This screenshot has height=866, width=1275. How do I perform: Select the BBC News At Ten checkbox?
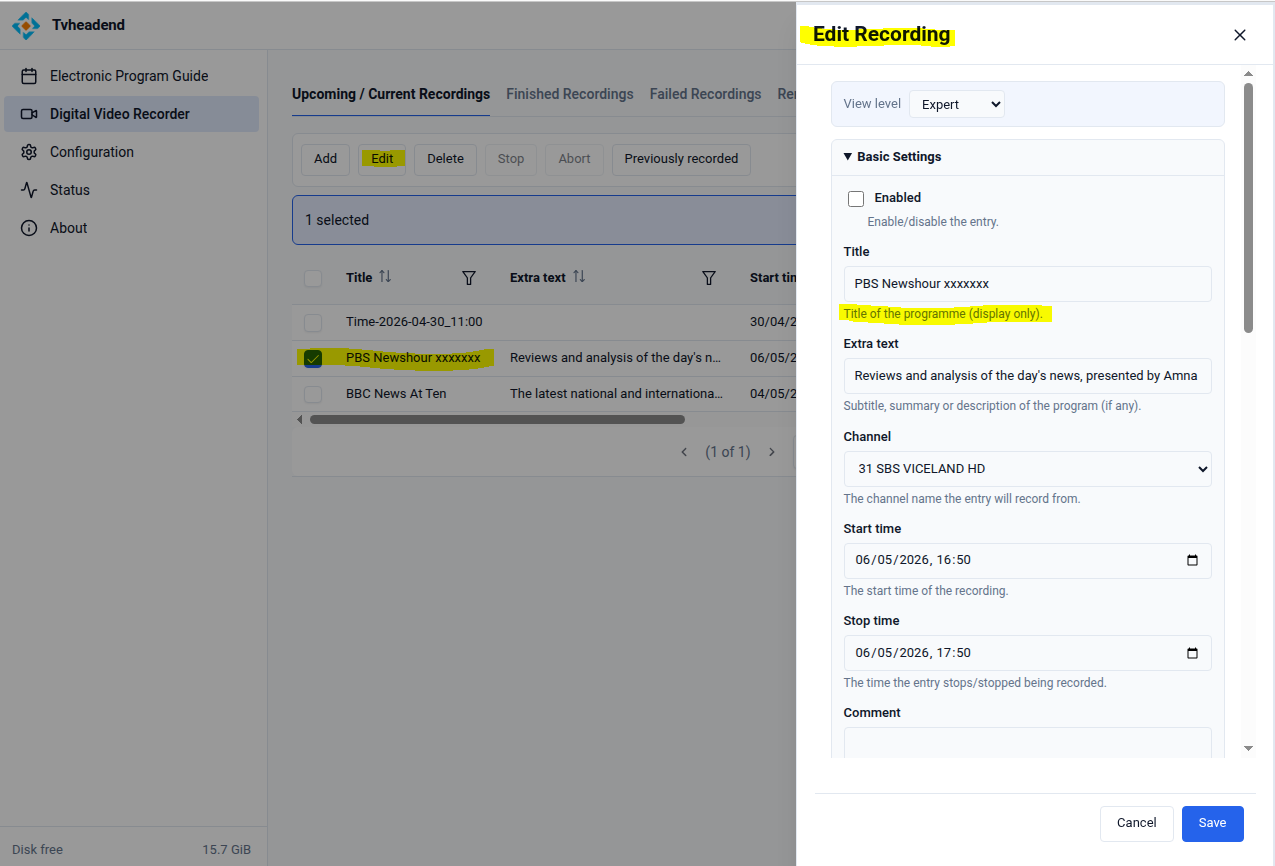pyautogui.click(x=313, y=394)
